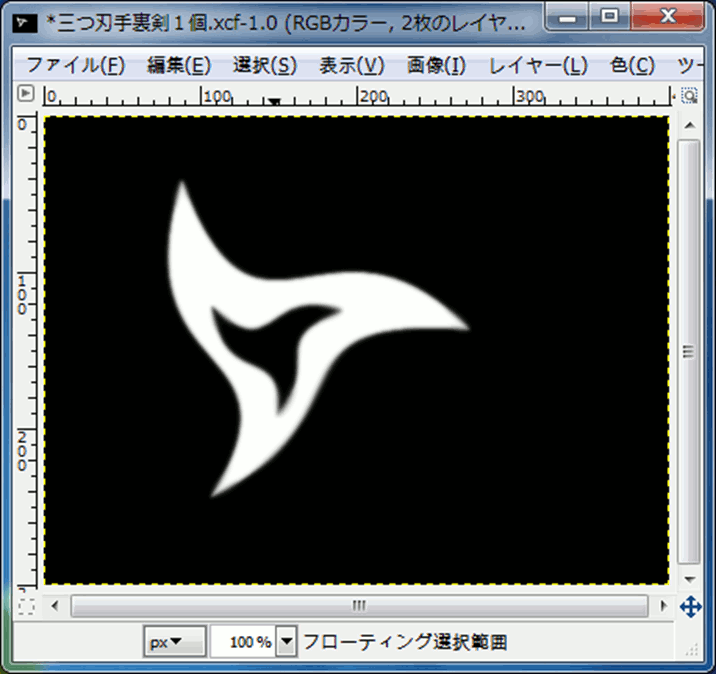716x674 pixels.
Task: Click the vertical scrollbar thumb
Action: coord(688,350)
